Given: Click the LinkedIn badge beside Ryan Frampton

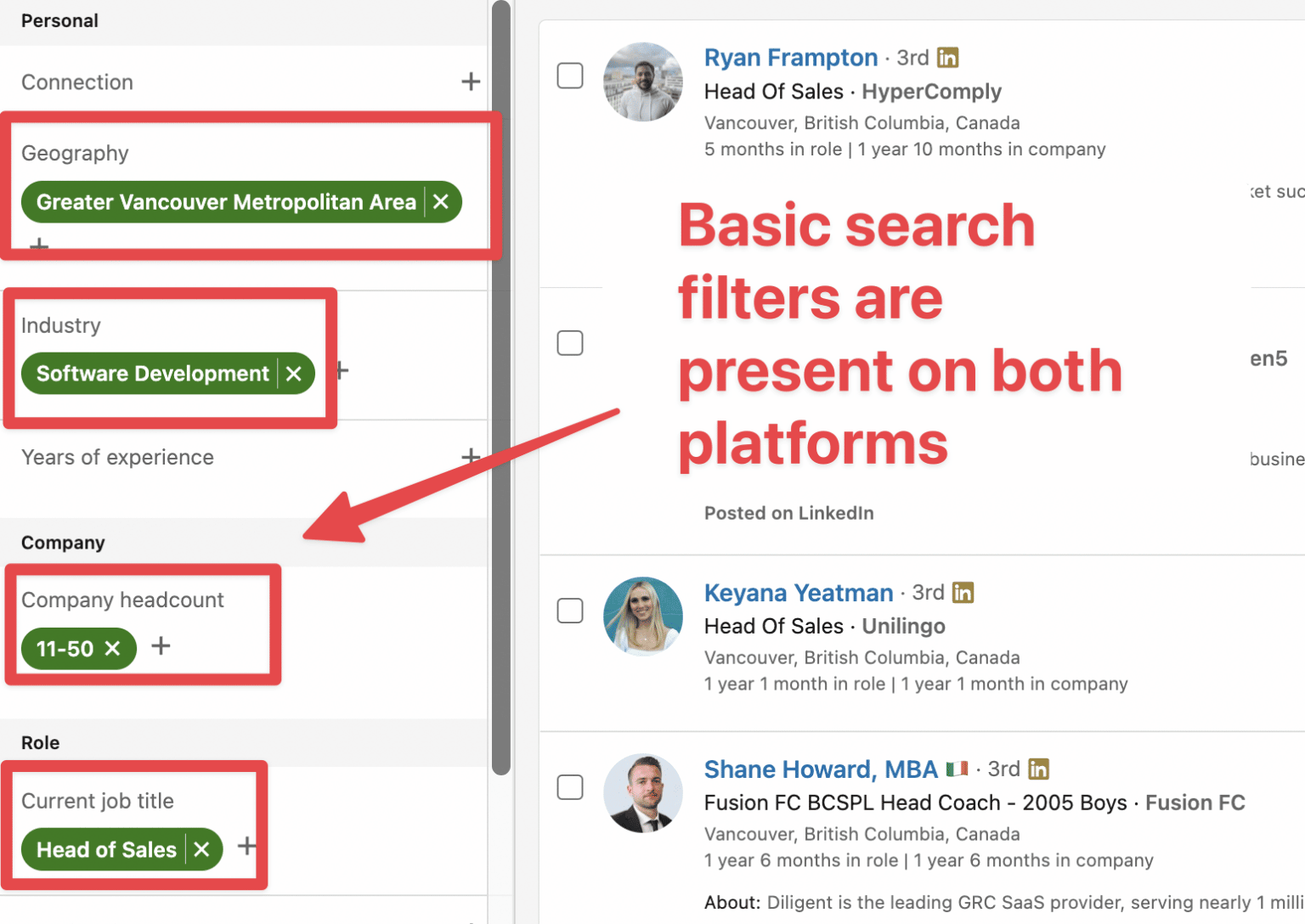Looking at the screenshot, I should point(947,57).
